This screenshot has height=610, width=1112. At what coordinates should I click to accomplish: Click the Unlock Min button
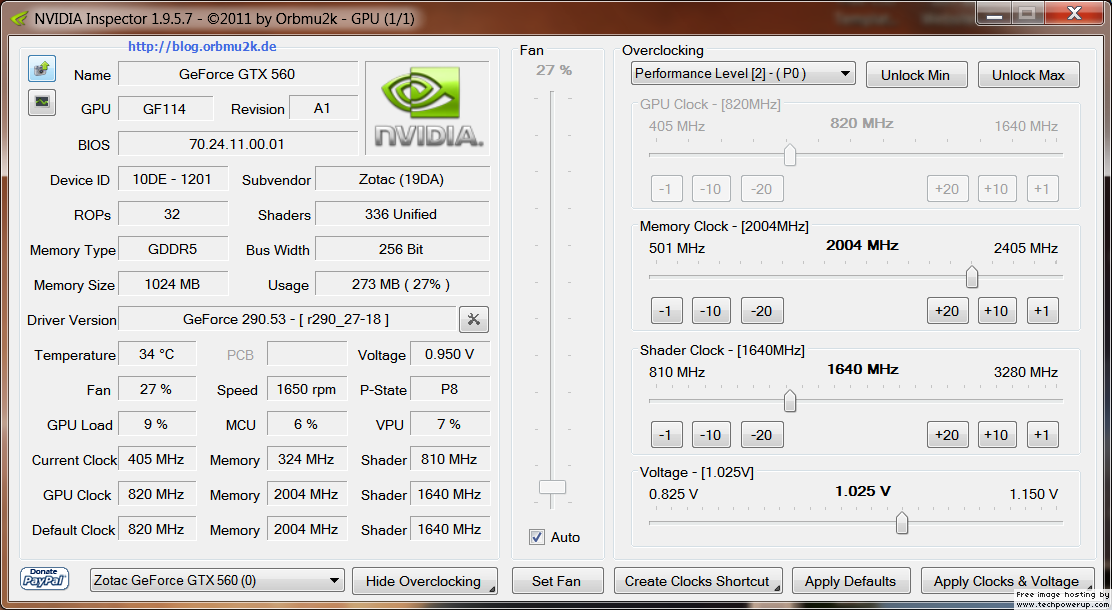click(x=916, y=75)
